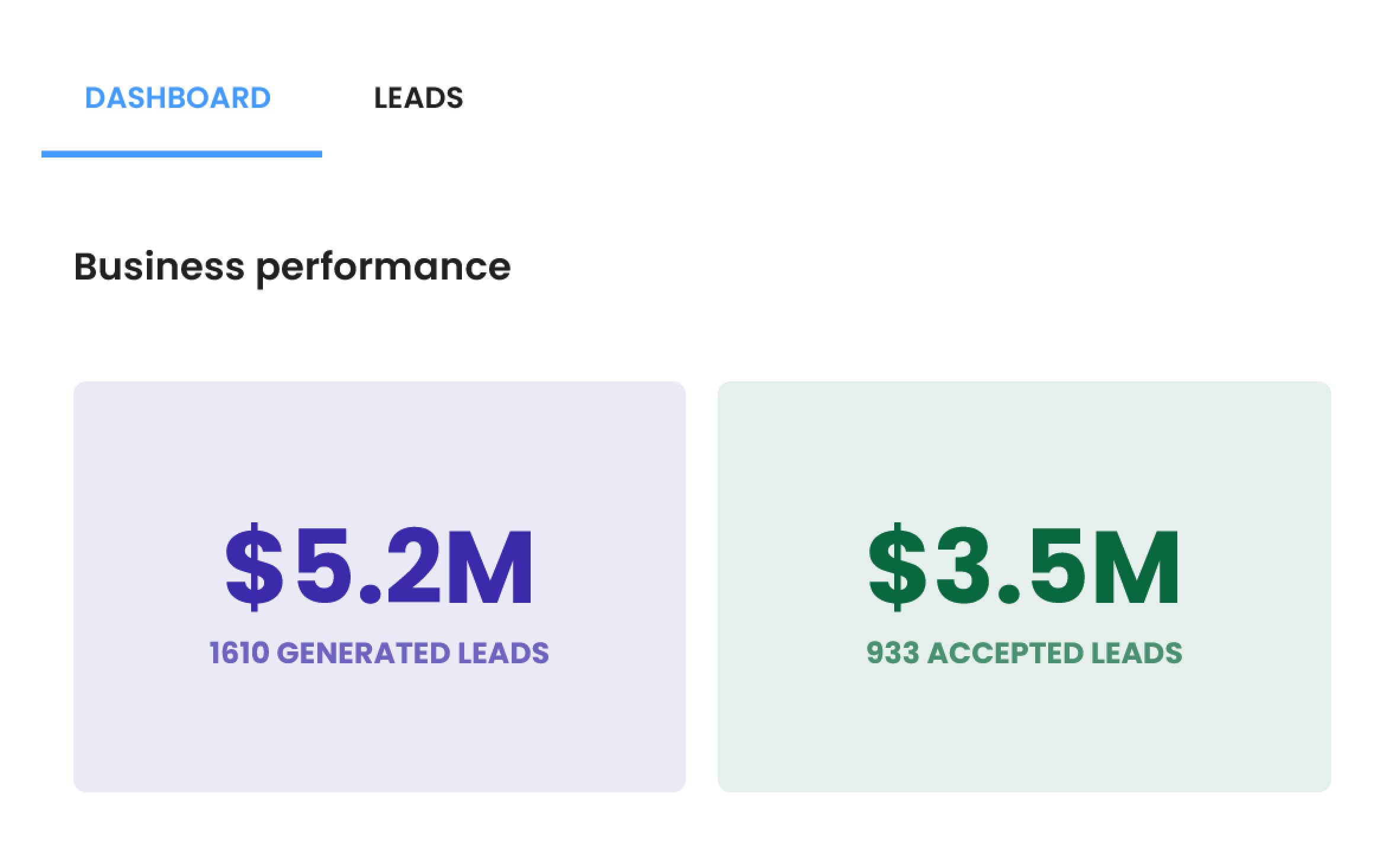Switch to the LEADS tab
Image resolution: width=1400 pixels, height=867 pixels.
[418, 98]
